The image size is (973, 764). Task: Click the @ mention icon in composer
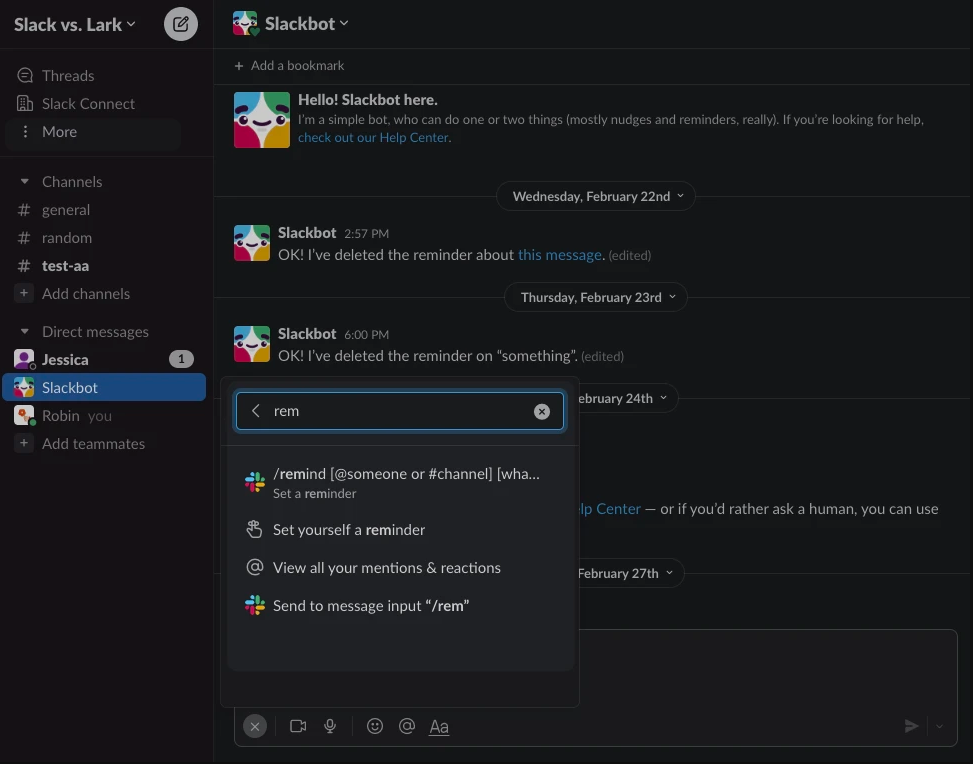[x=407, y=726]
